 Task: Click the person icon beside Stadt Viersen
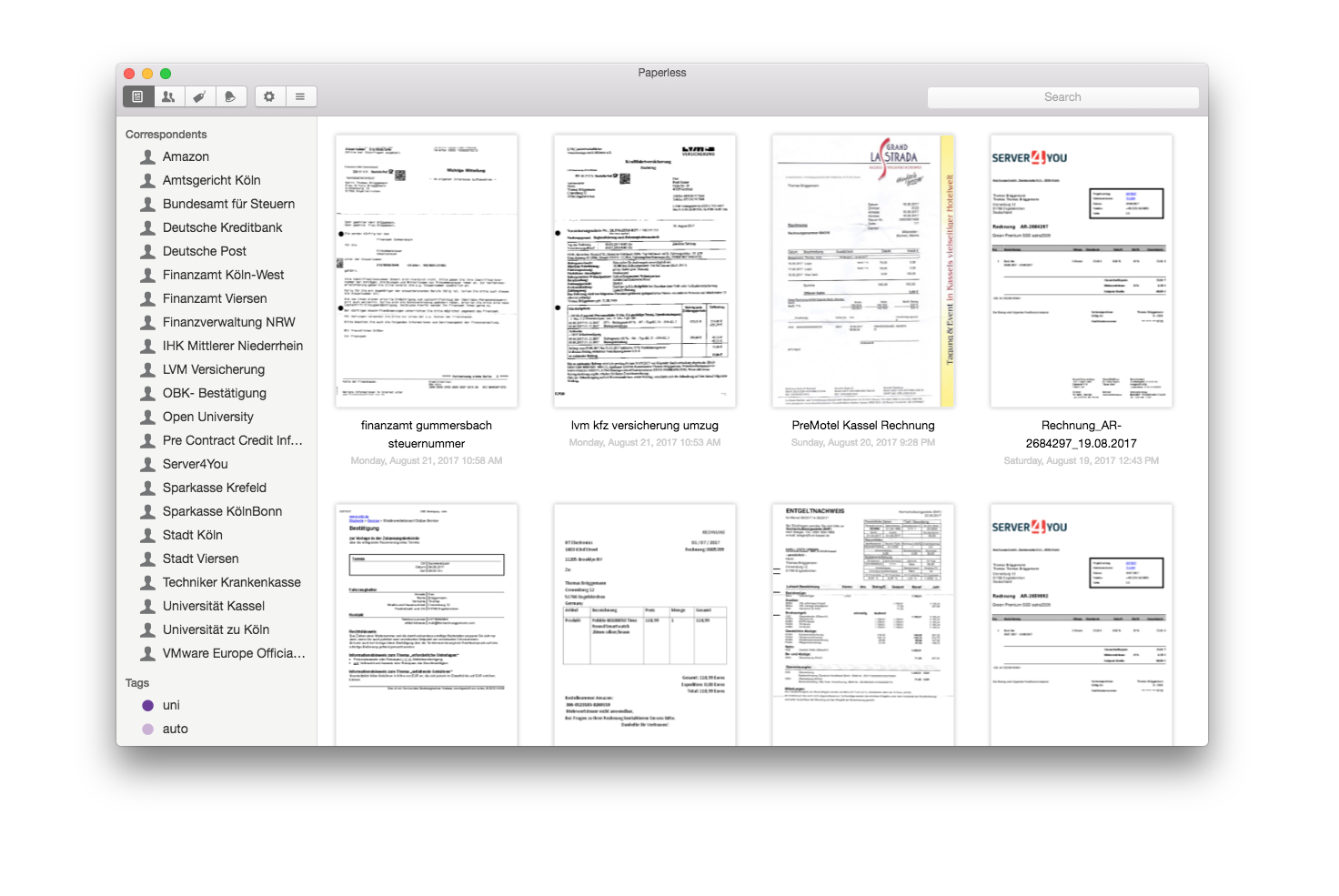click(148, 559)
